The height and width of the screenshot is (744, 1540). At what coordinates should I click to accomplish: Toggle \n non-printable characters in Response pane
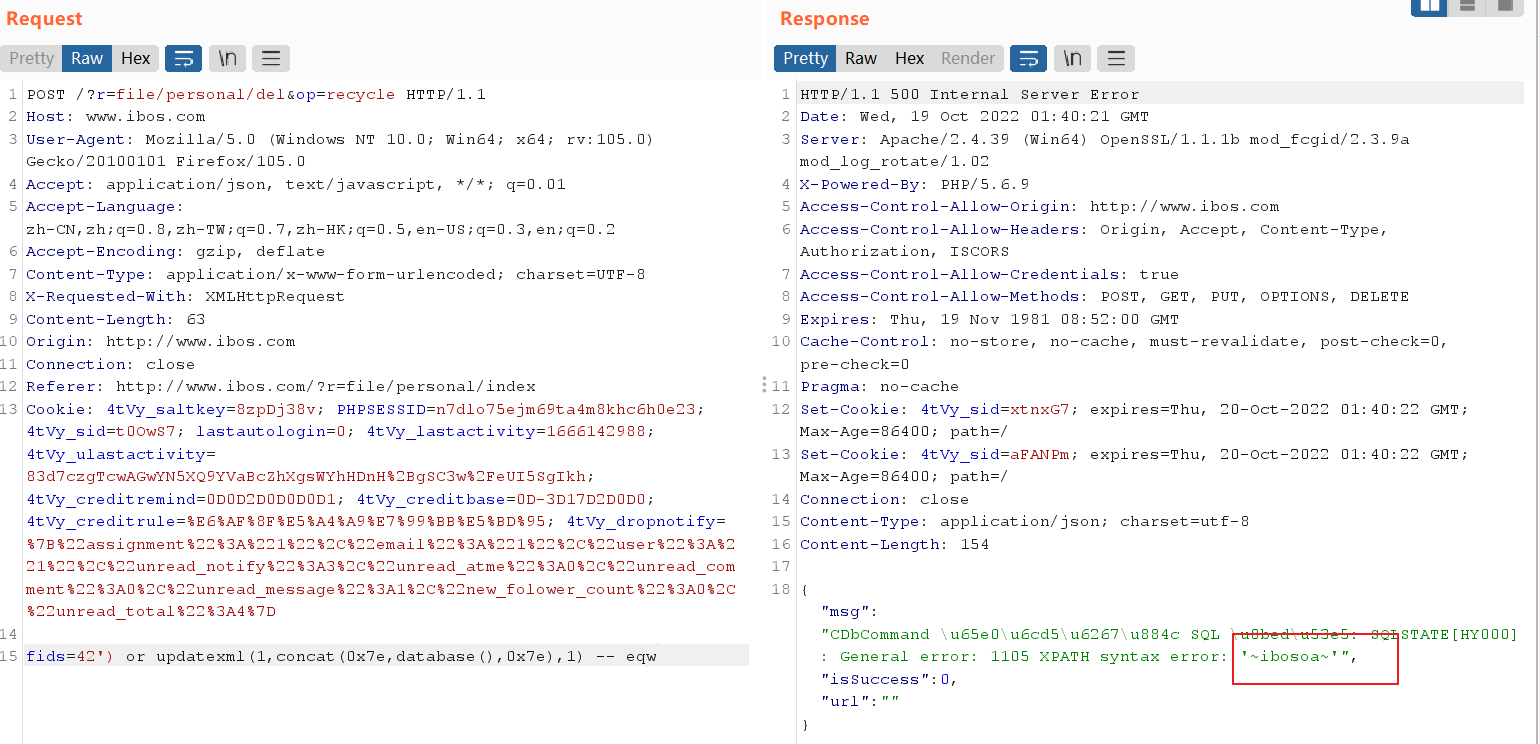click(x=1073, y=58)
